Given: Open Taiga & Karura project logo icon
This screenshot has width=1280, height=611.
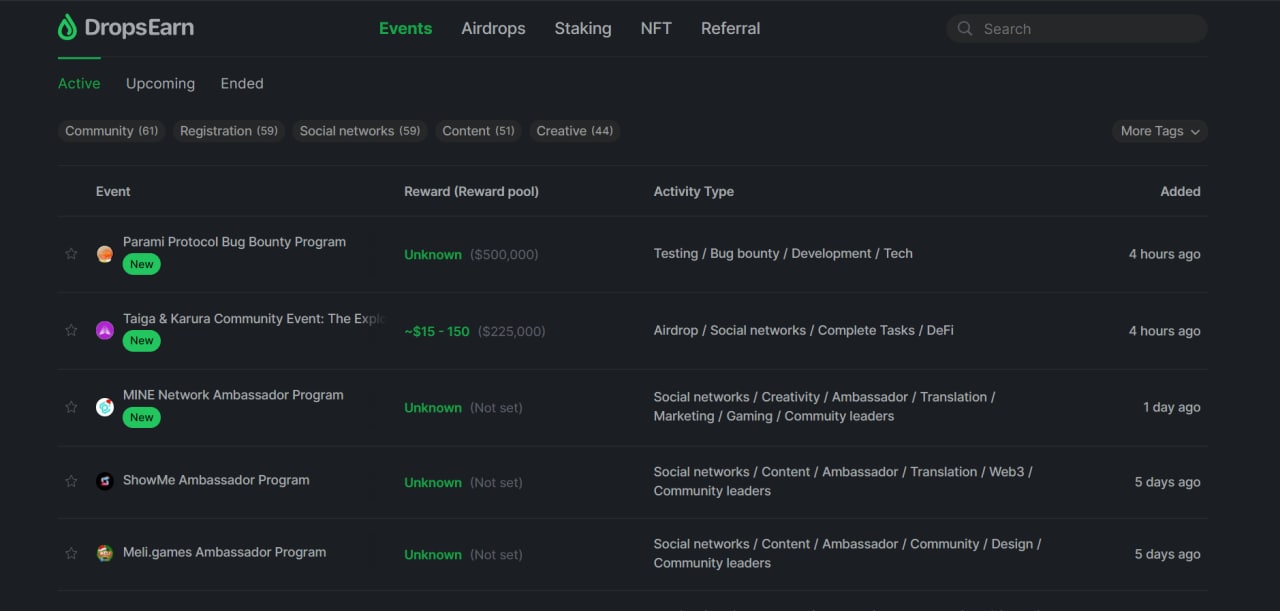Looking at the screenshot, I should tap(105, 330).
